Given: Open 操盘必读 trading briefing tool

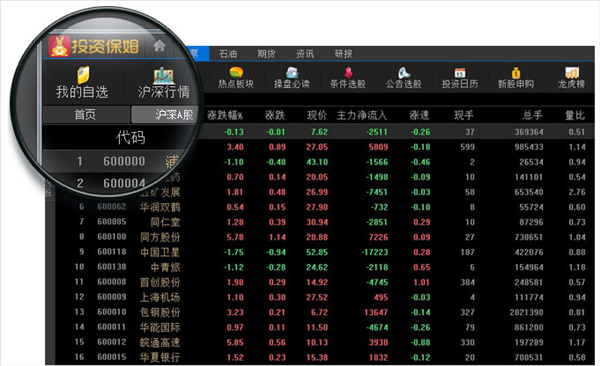Looking at the screenshot, I should pos(292,78).
